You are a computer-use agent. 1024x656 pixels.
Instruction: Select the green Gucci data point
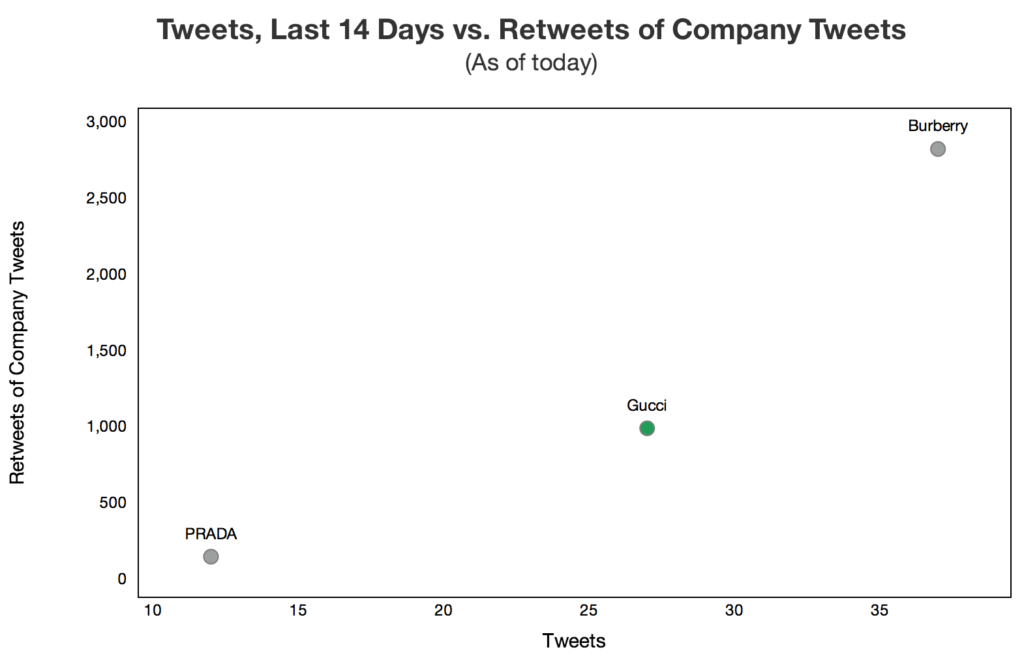pos(647,428)
